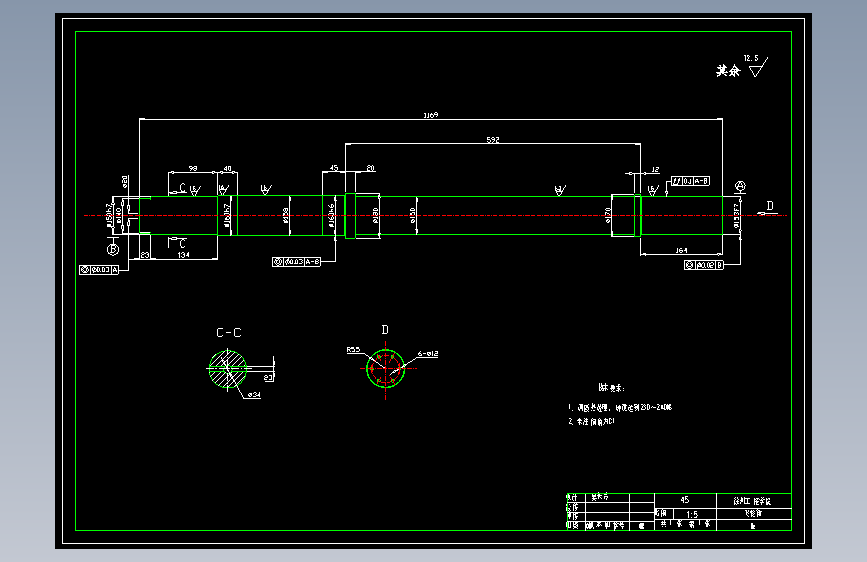Select technical requirement line 2 text
Viewport: 867px width, 562px height.
(591, 422)
